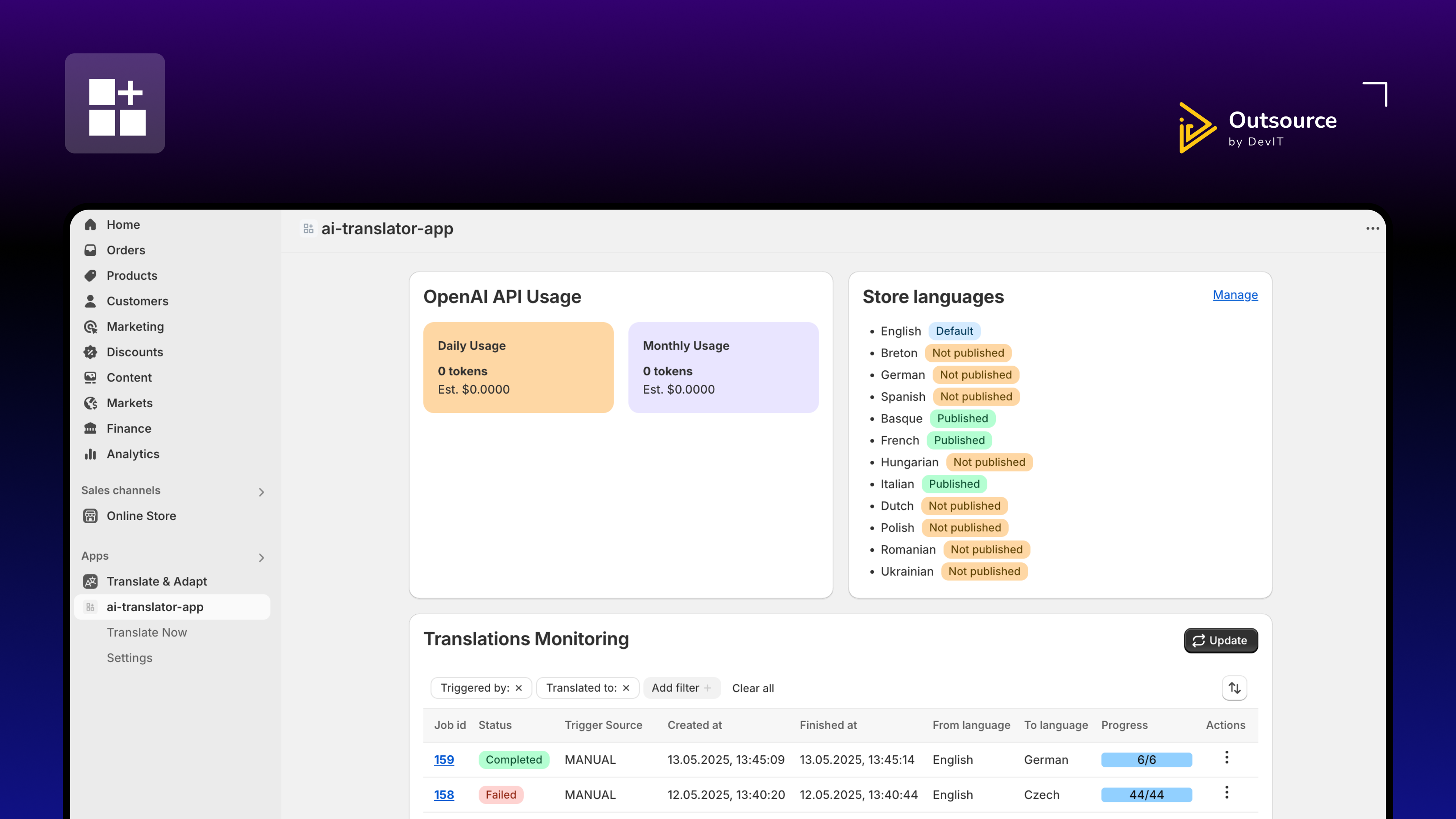The width and height of the screenshot is (1456, 819).
Task: Click the Markets globe icon
Action: [x=91, y=402]
